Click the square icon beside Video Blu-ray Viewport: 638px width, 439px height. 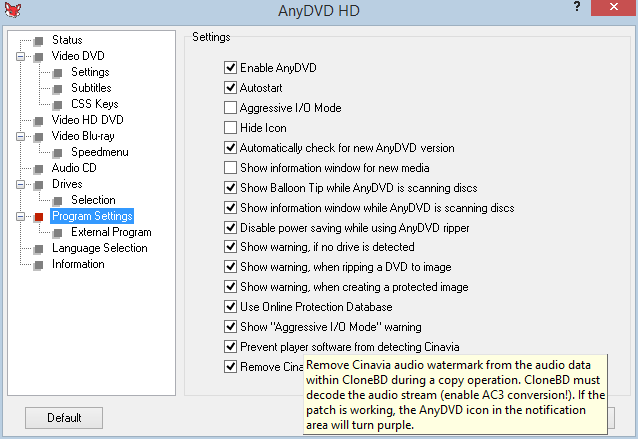[39, 137]
